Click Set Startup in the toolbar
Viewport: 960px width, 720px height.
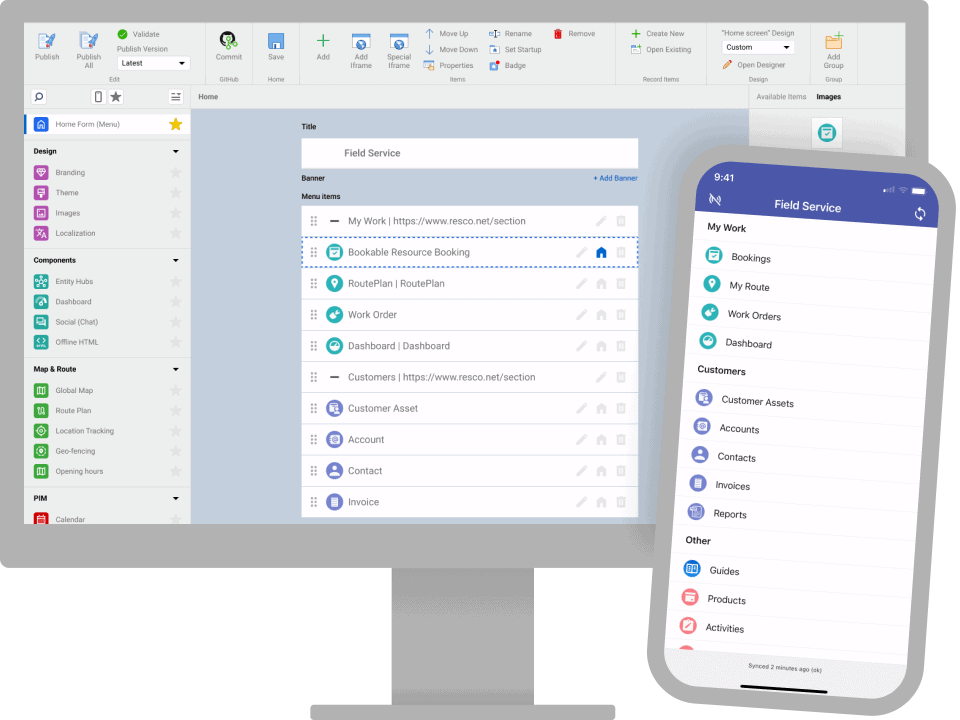tap(516, 50)
